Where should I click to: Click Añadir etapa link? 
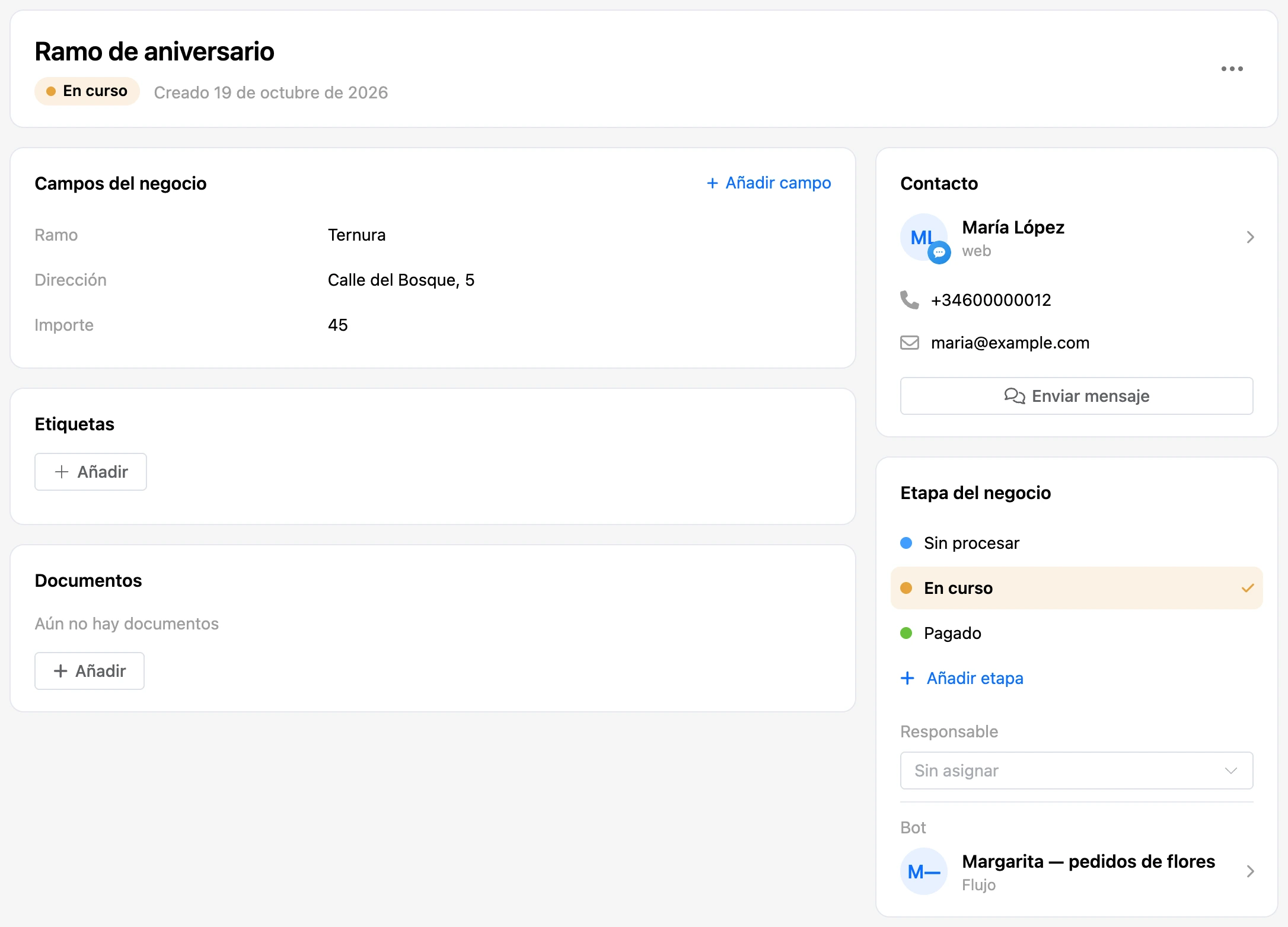click(962, 678)
